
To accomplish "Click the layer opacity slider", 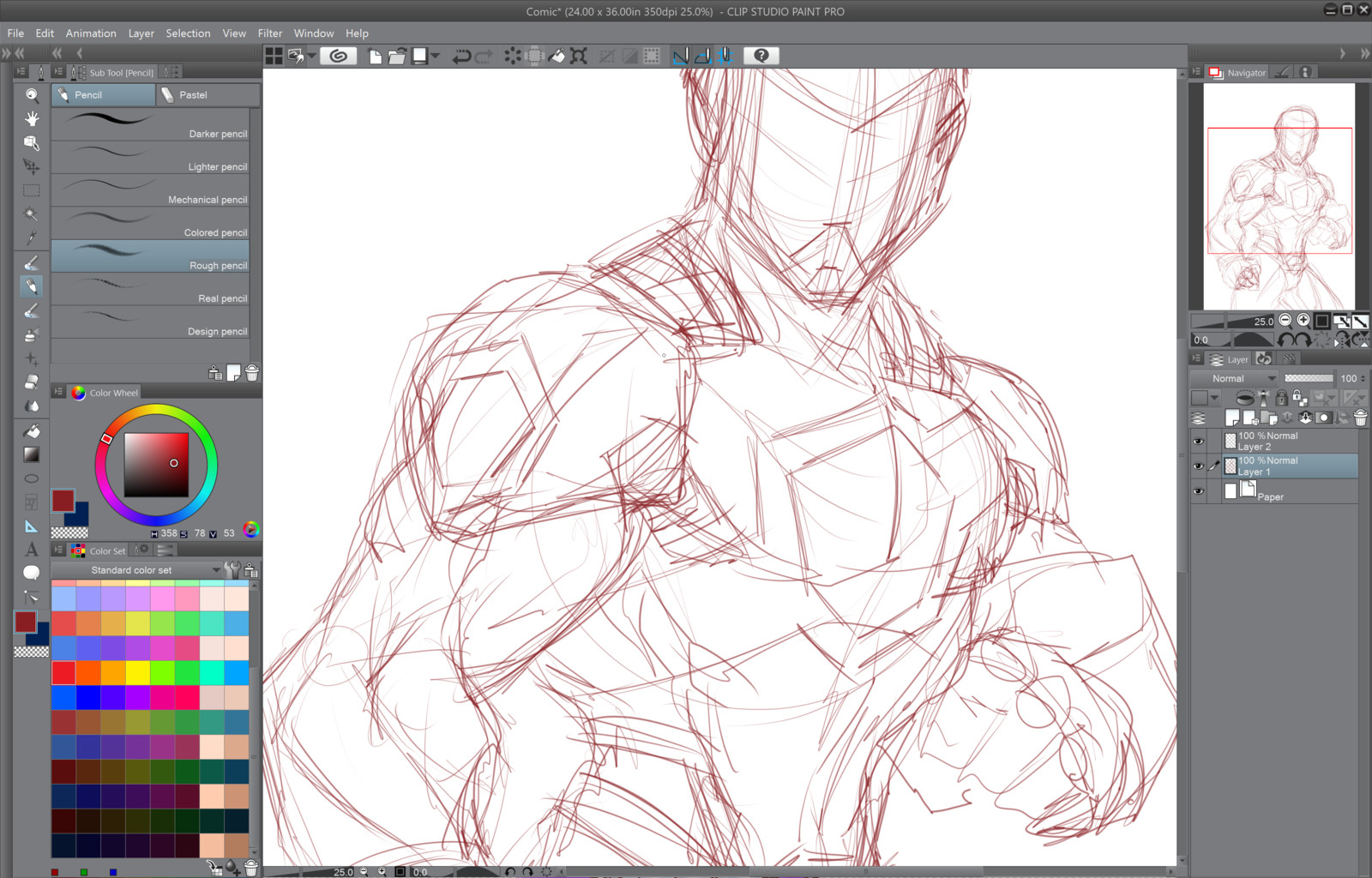I will click(x=1309, y=378).
